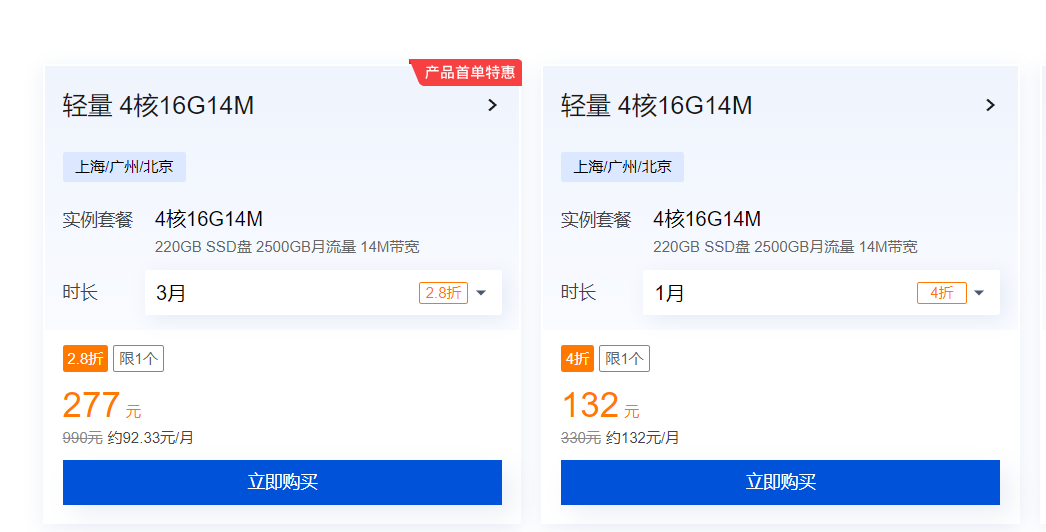The image size is (1046, 532).
Task: Open second card title 轻量 4核16G14M
Action: pyautogui.click(x=656, y=105)
